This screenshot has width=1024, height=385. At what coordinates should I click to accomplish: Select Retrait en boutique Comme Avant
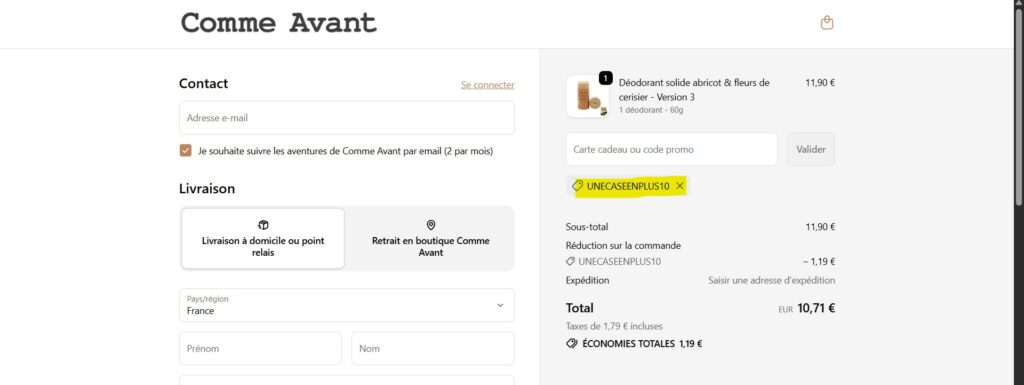pyautogui.click(x=430, y=239)
